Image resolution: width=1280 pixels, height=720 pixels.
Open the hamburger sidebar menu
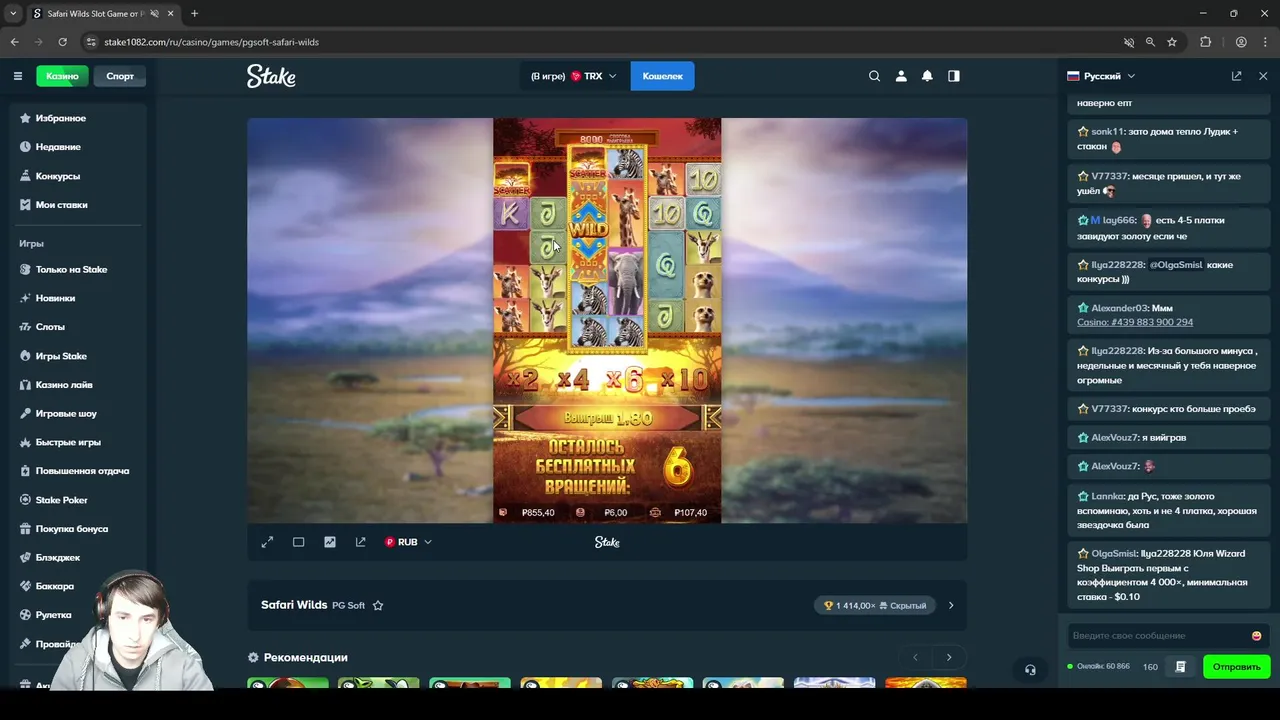pos(18,76)
